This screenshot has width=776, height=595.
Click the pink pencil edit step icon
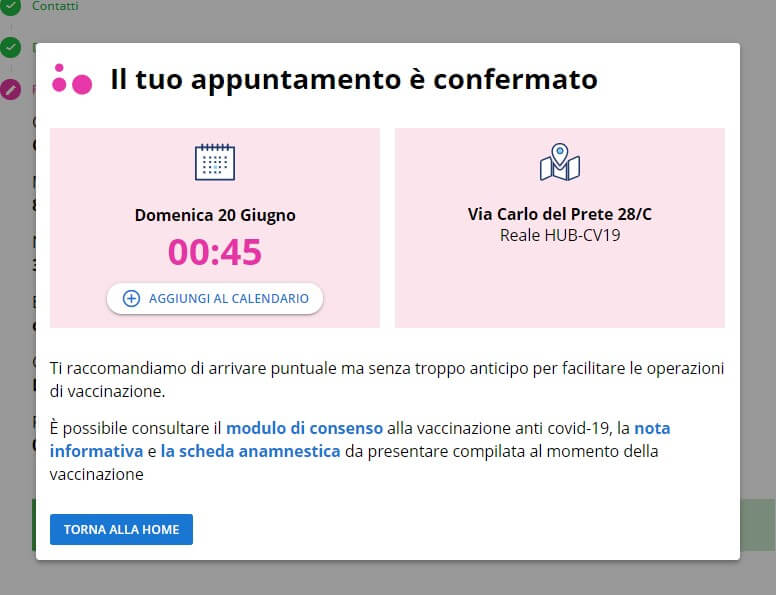click(10, 89)
